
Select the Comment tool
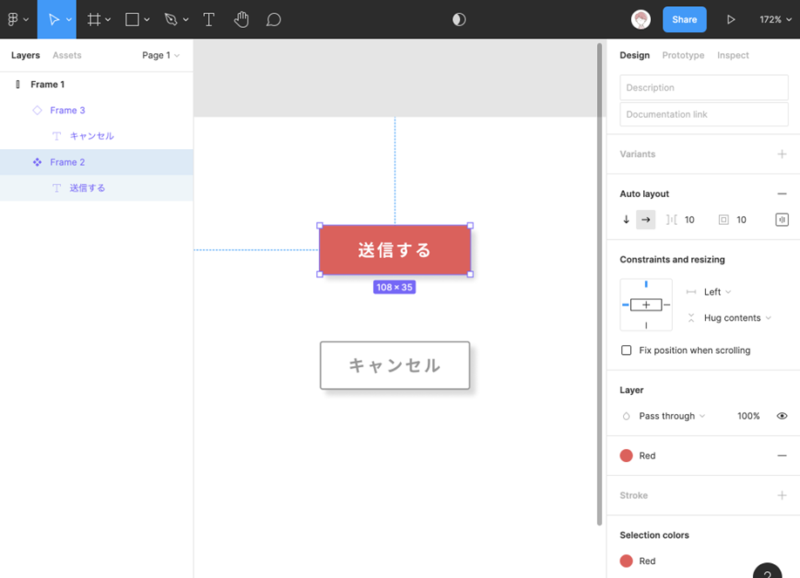click(273, 19)
